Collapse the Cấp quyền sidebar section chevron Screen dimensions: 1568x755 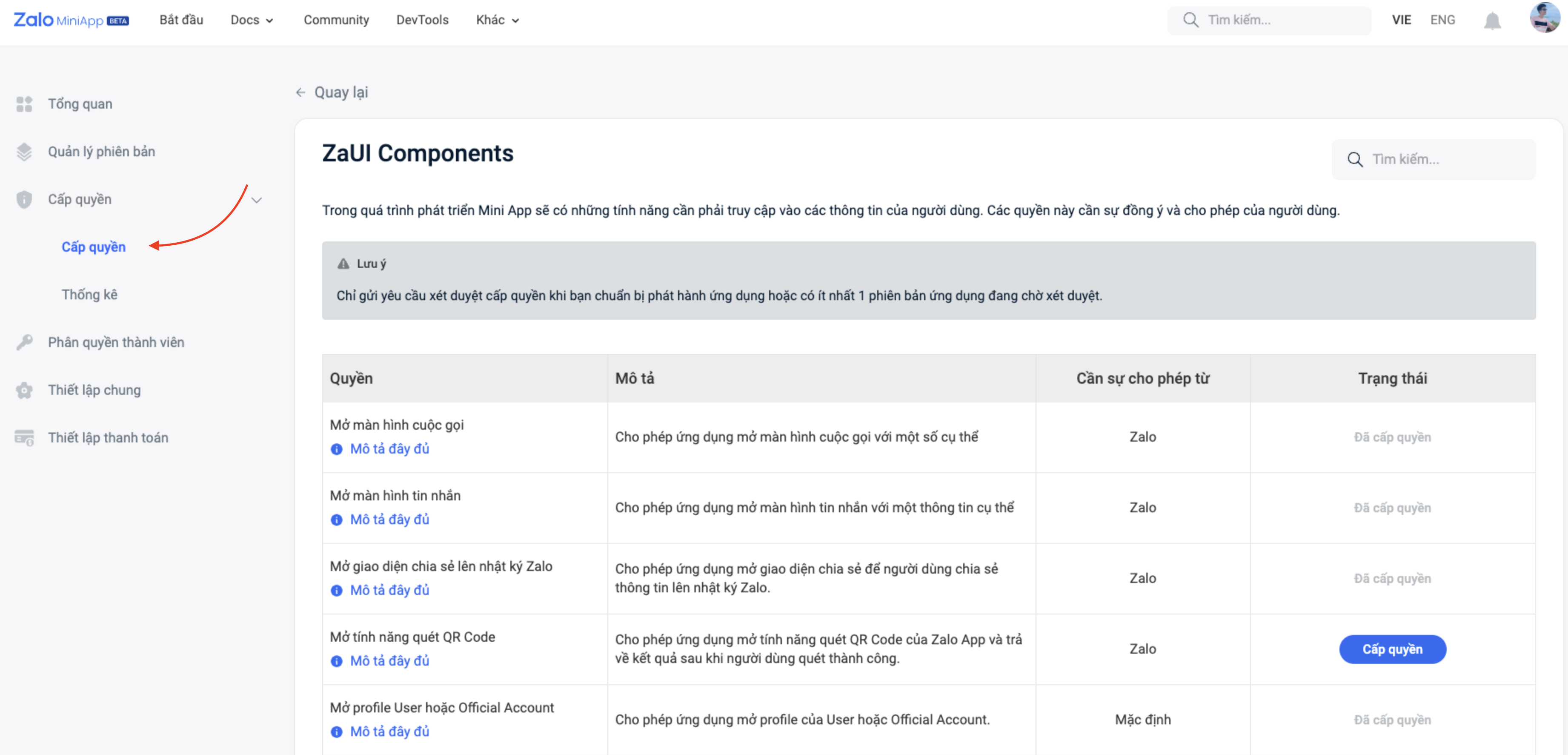pos(257,200)
